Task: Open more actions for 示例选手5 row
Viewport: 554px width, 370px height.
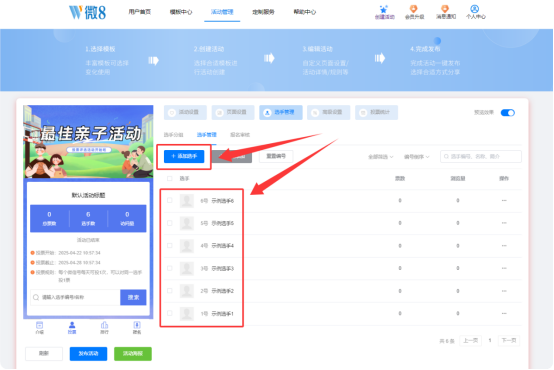Action: click(x=504, y=223)
